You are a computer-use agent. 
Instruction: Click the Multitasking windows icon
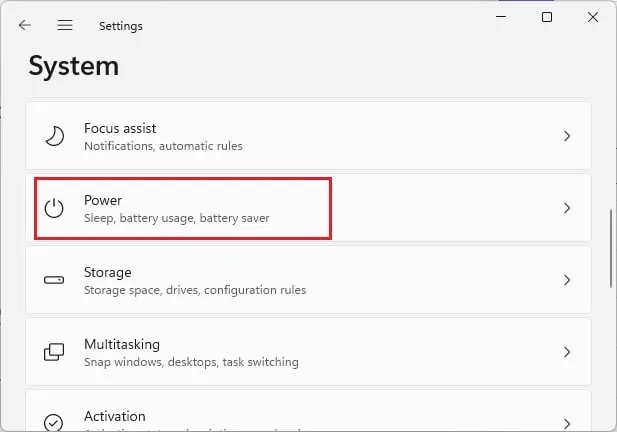coord(54,352)
